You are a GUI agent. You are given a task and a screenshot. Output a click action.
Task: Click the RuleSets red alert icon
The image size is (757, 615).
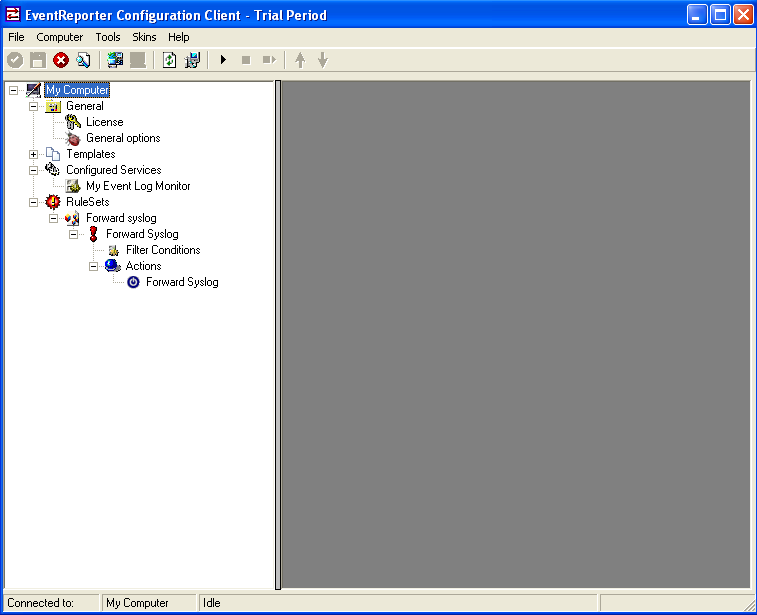tap(53, 202)
